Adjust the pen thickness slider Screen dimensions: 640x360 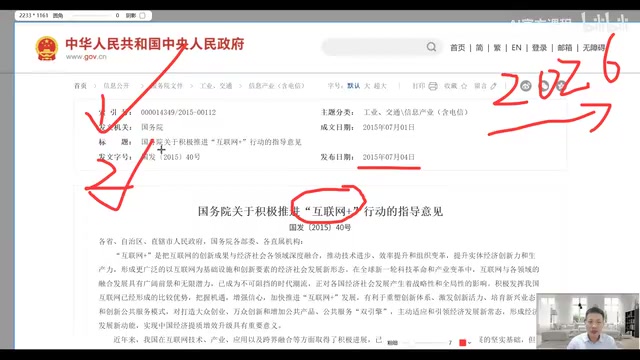pos(424,343)
